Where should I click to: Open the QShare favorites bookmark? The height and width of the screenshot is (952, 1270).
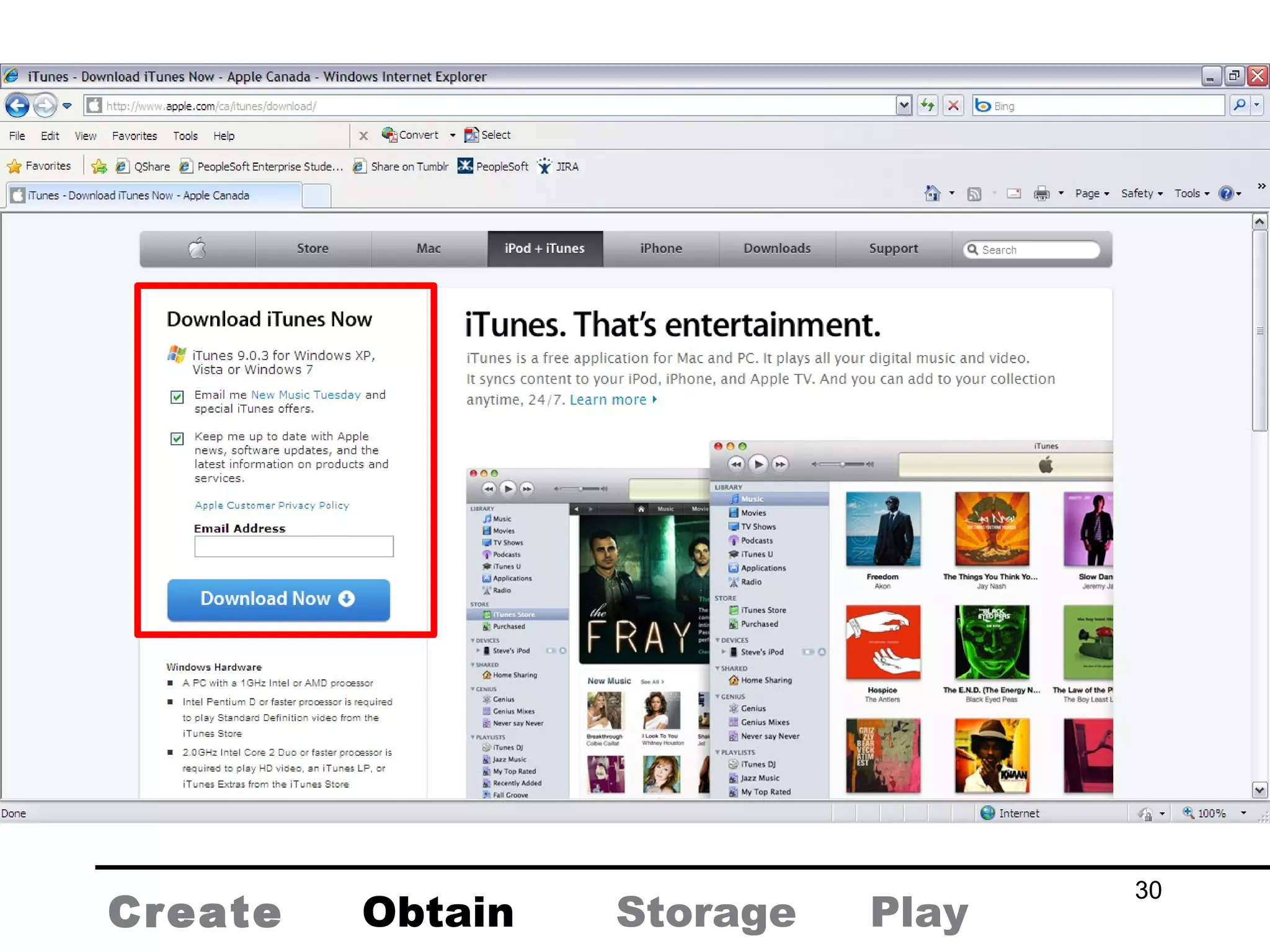(143, 166)
